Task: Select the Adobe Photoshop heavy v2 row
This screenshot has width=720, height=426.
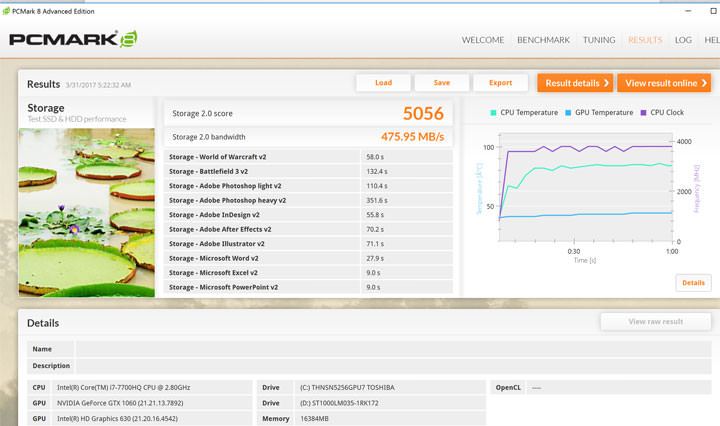Action: tap(262, 200)
